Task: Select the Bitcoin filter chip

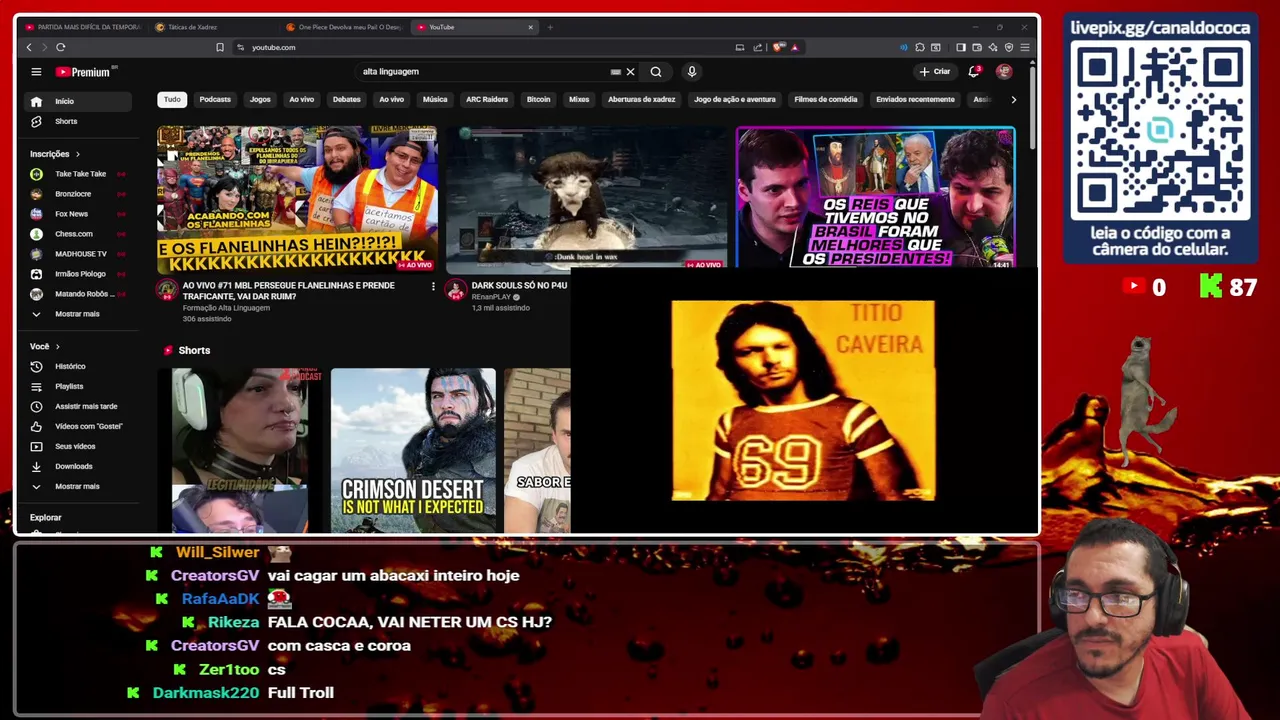Action: coord(538,99)
